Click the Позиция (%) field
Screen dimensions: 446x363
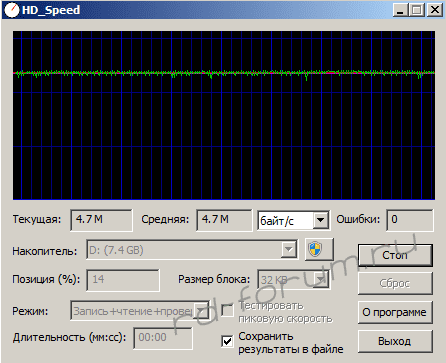coord(123,280)
